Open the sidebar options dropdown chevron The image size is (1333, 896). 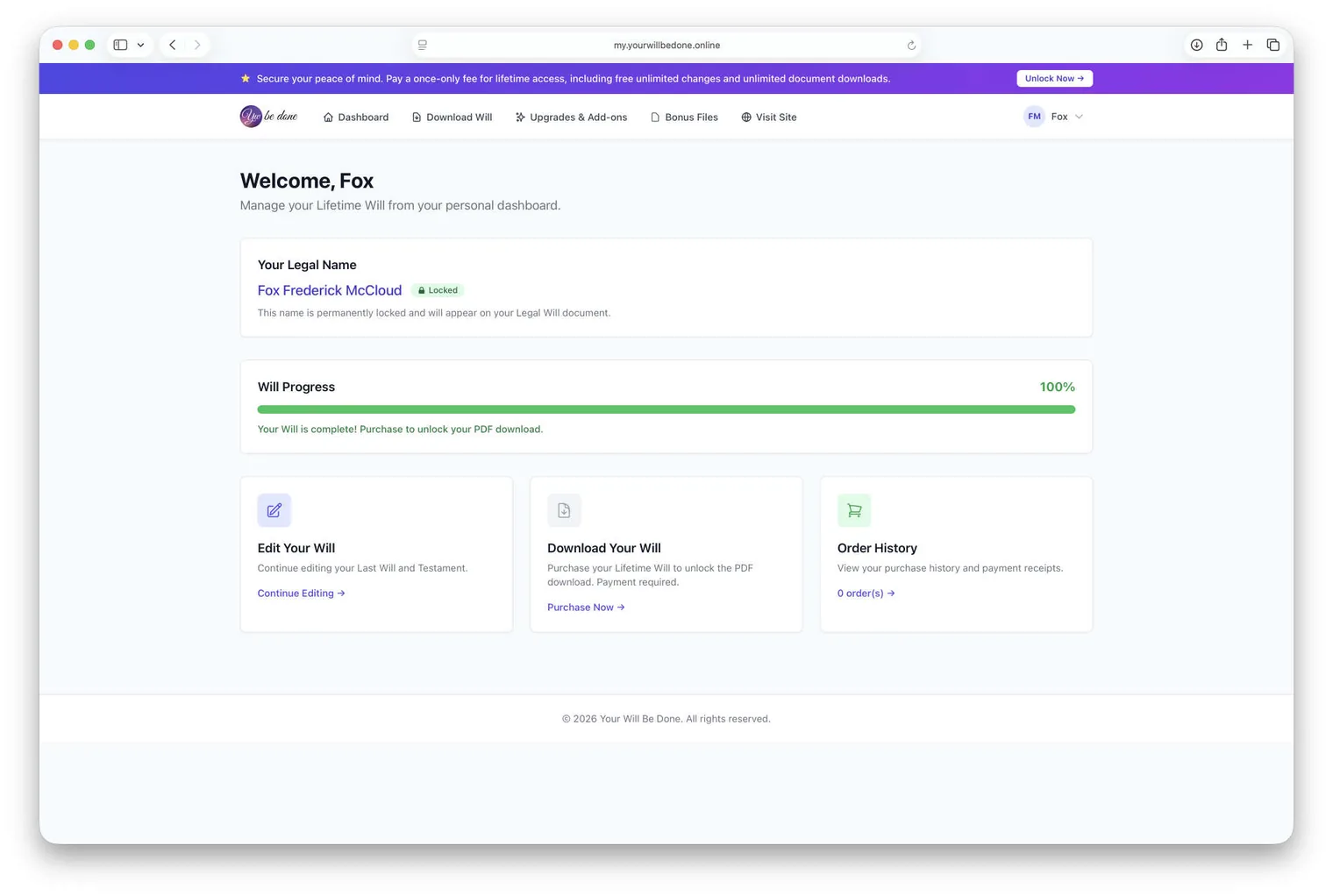coord(140,45)
